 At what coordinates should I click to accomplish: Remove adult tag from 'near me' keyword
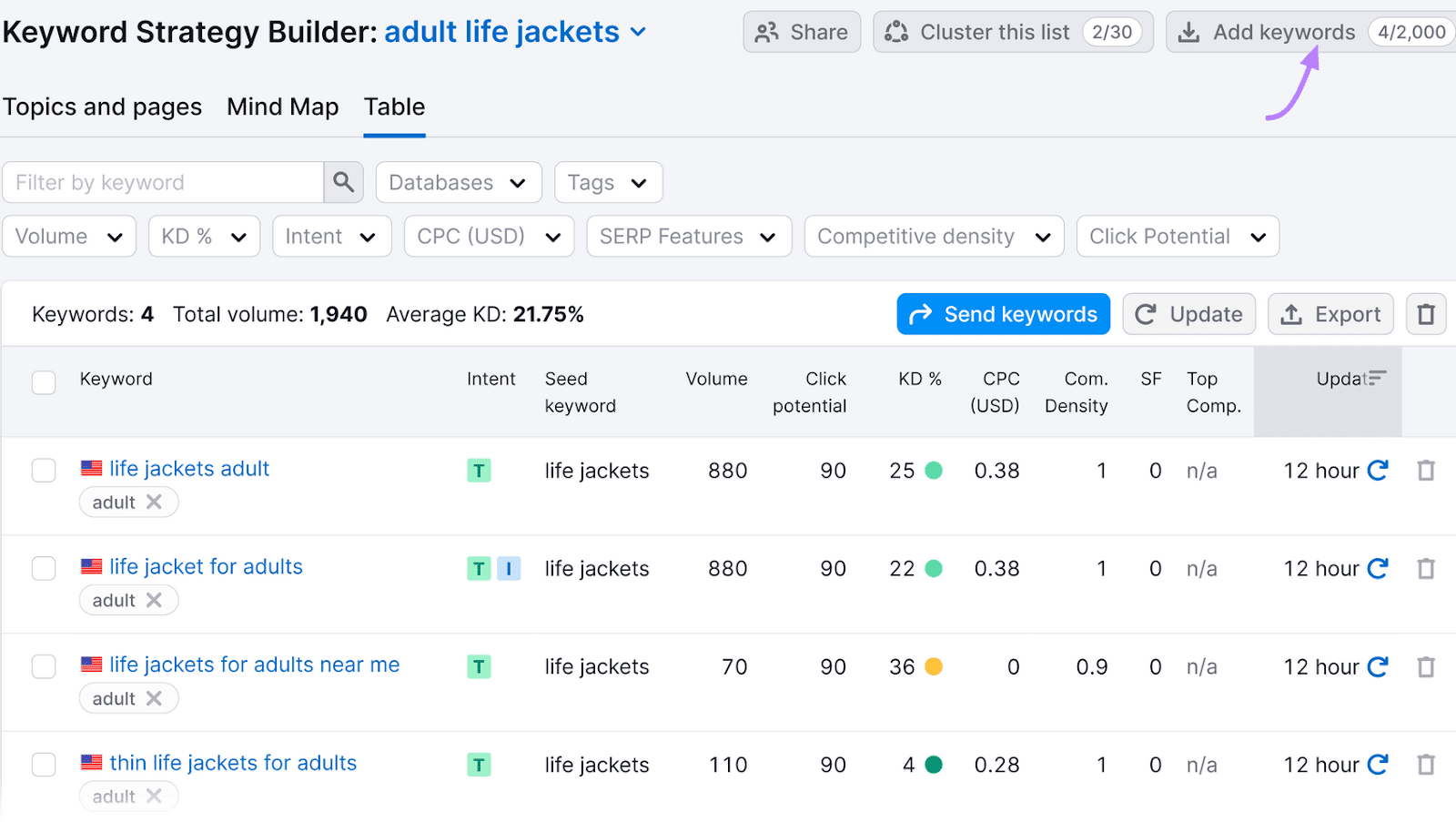tap(154, 698)
